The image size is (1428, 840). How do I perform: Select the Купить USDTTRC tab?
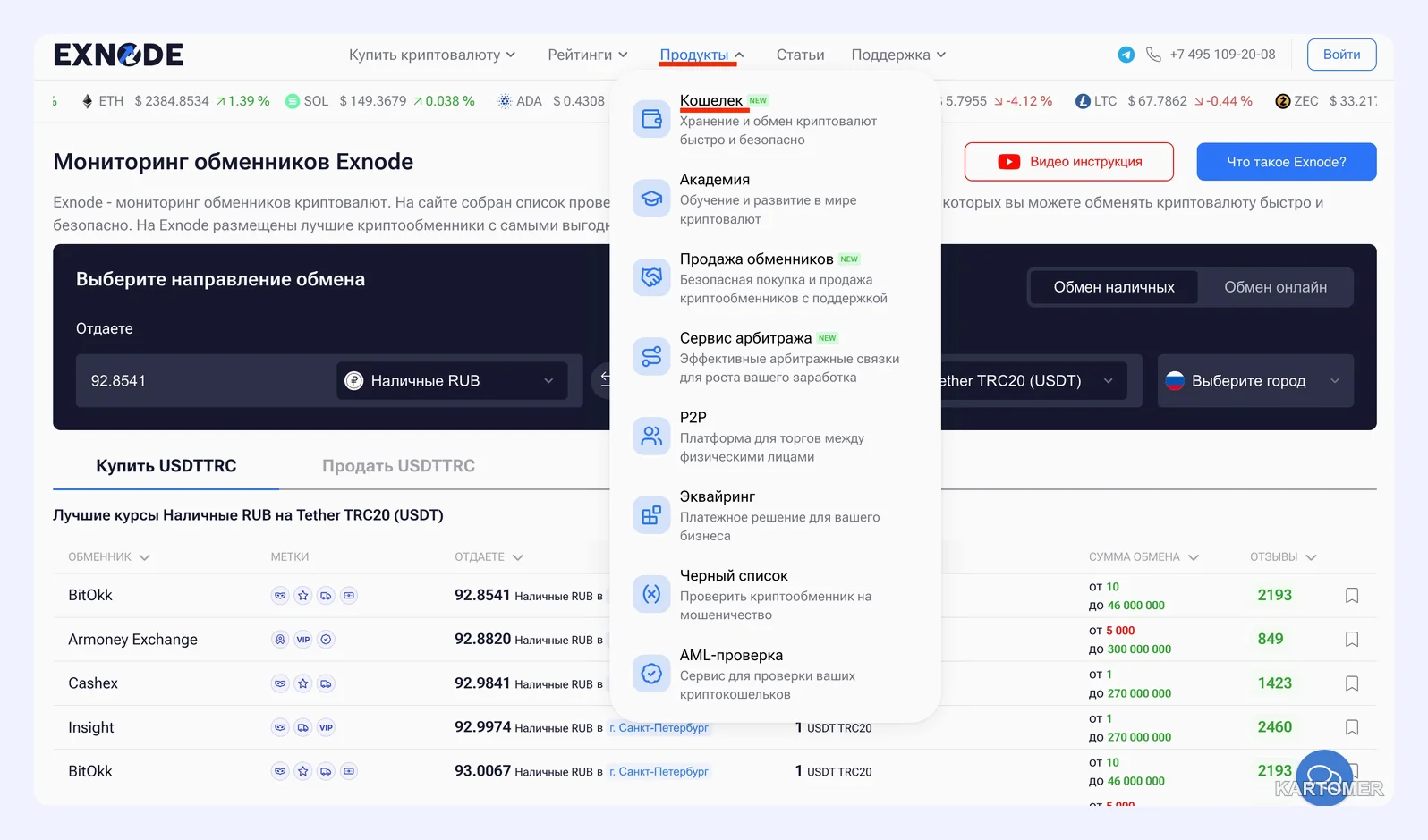166,466
